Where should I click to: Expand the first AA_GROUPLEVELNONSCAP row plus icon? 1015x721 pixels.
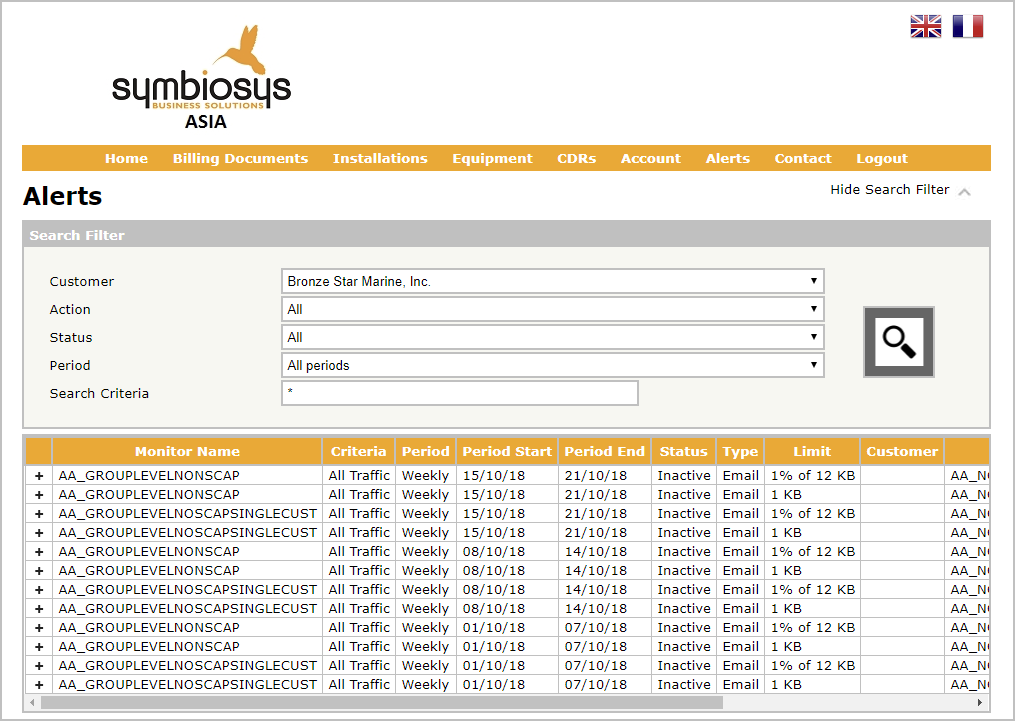point(39,476)
